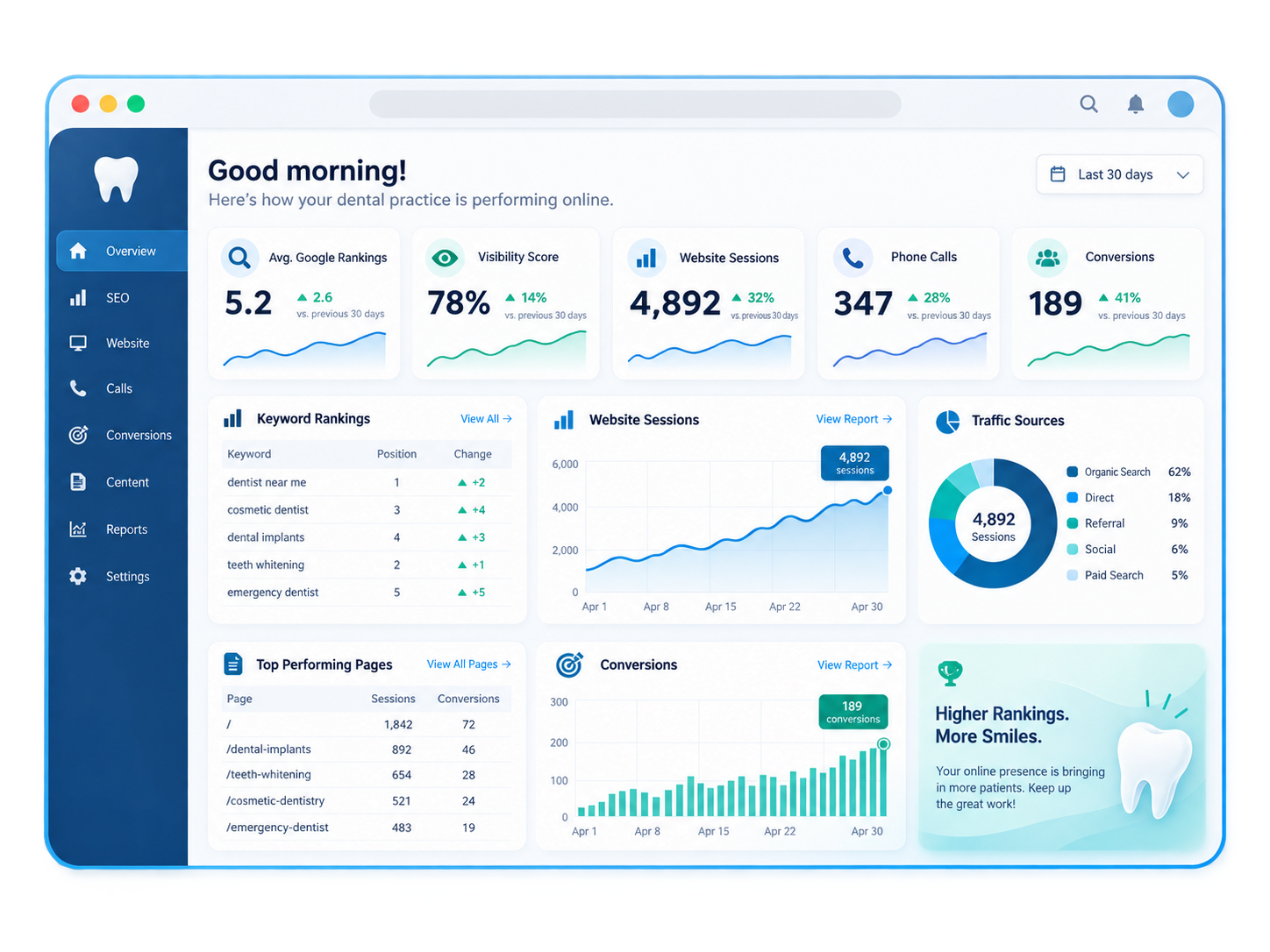Click the Website Sessions card bar icon
The image size is (1270, 952).
click(646, 258)
